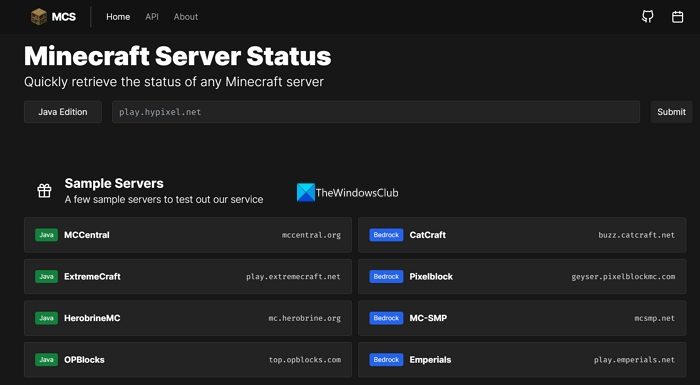This screenshot has height=385, width=700.
Task: Click the Java badge on HerobrineMC
Action: pos(46,318)
